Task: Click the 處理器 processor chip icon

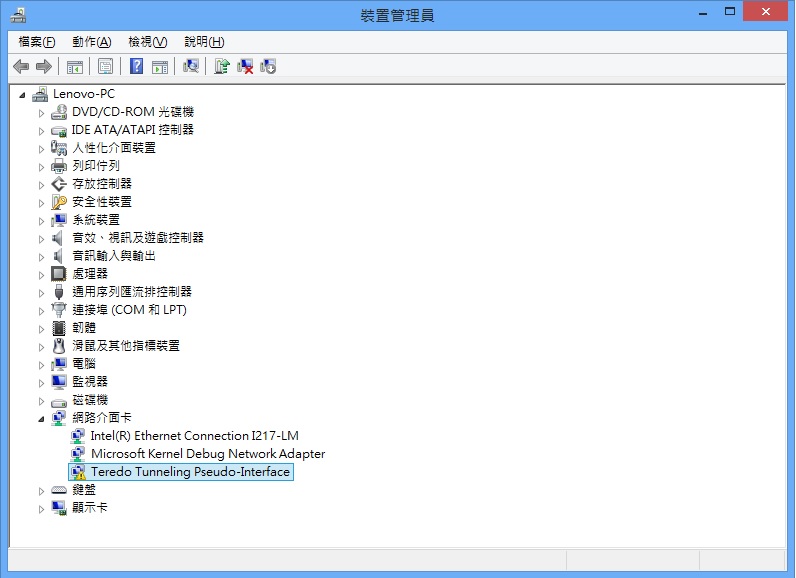Action: pos(59,274)
